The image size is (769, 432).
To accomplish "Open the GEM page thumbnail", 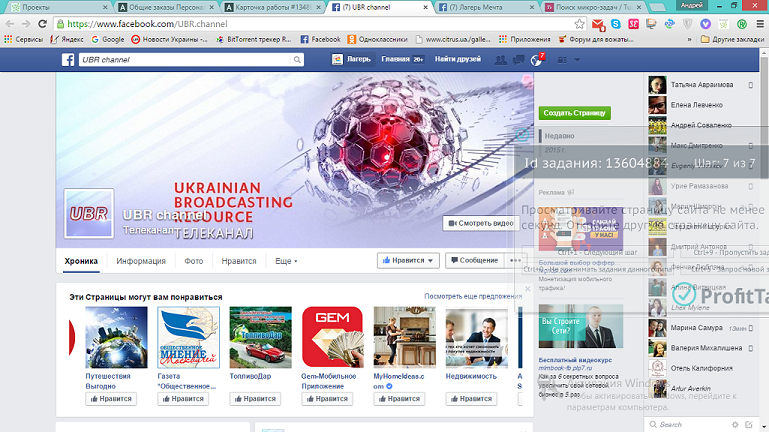I will tap(333, 337).
